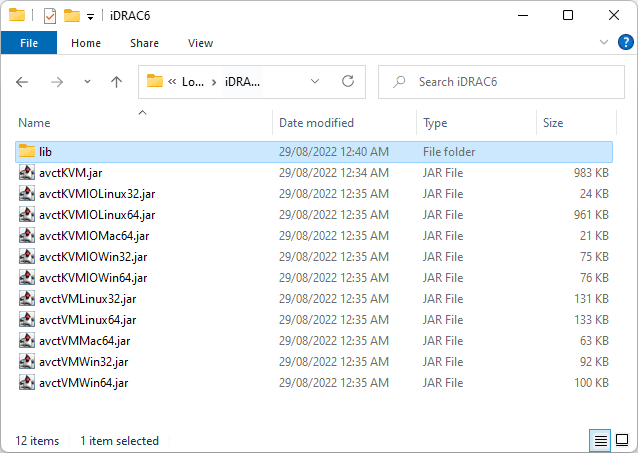Select the avctVMWin64.jar file

[83, 383]
